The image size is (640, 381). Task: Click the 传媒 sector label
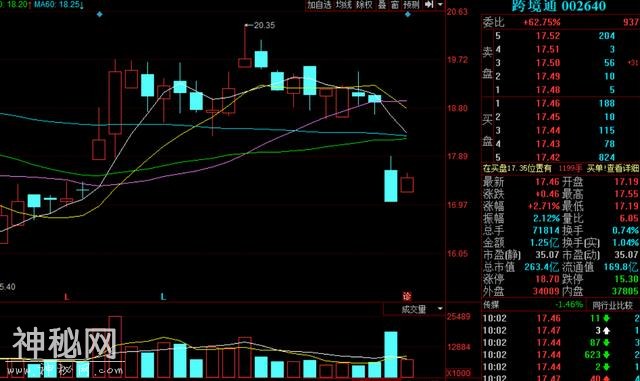point(491,305)
